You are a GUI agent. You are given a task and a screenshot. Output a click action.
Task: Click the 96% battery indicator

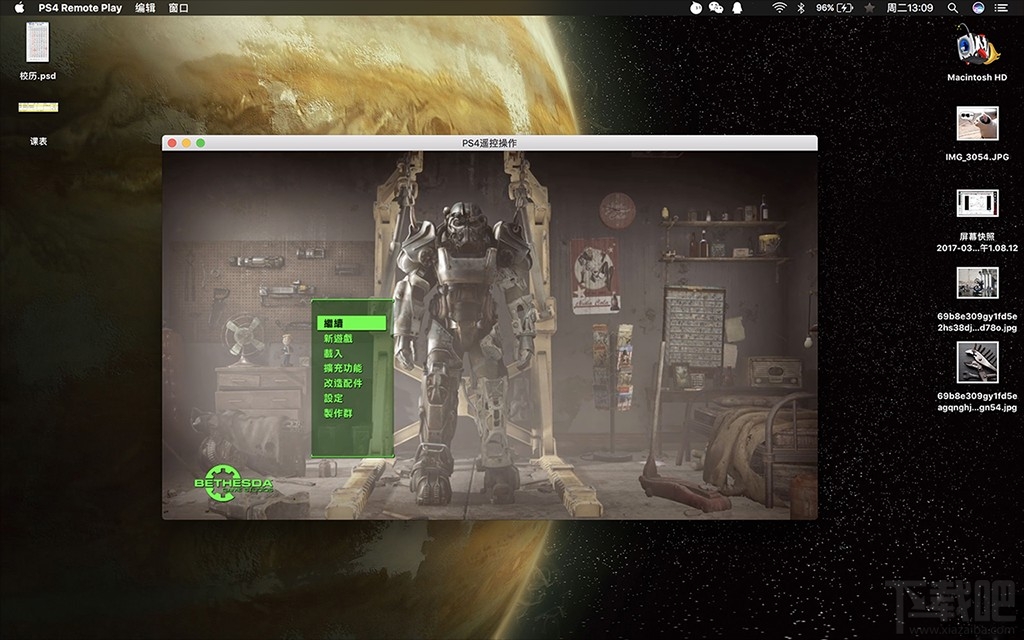(834, 8)
